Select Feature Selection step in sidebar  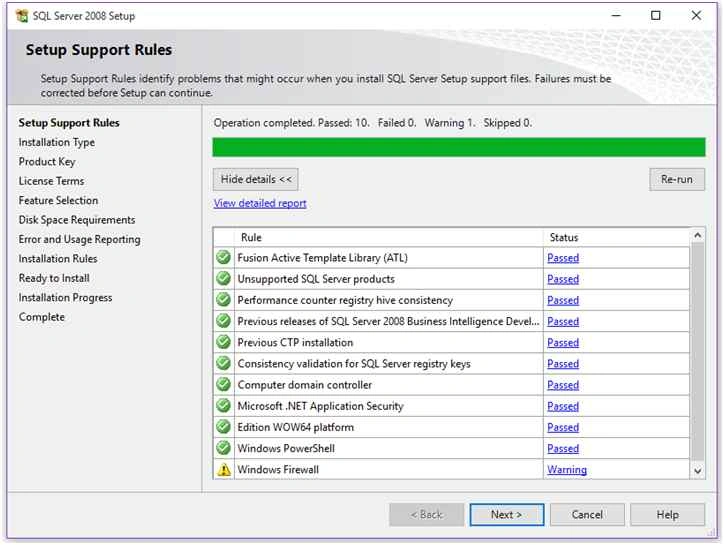point(58,200)
